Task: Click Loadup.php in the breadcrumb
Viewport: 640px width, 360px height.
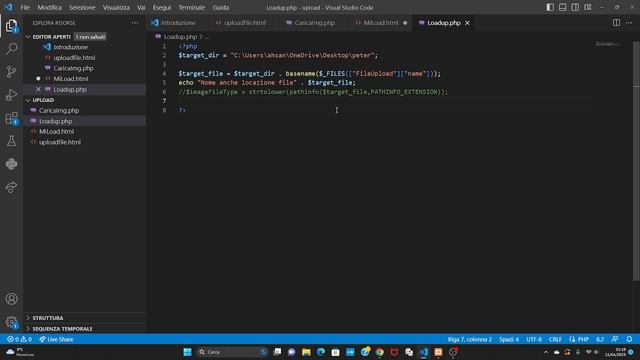Action: coord(180,37)
